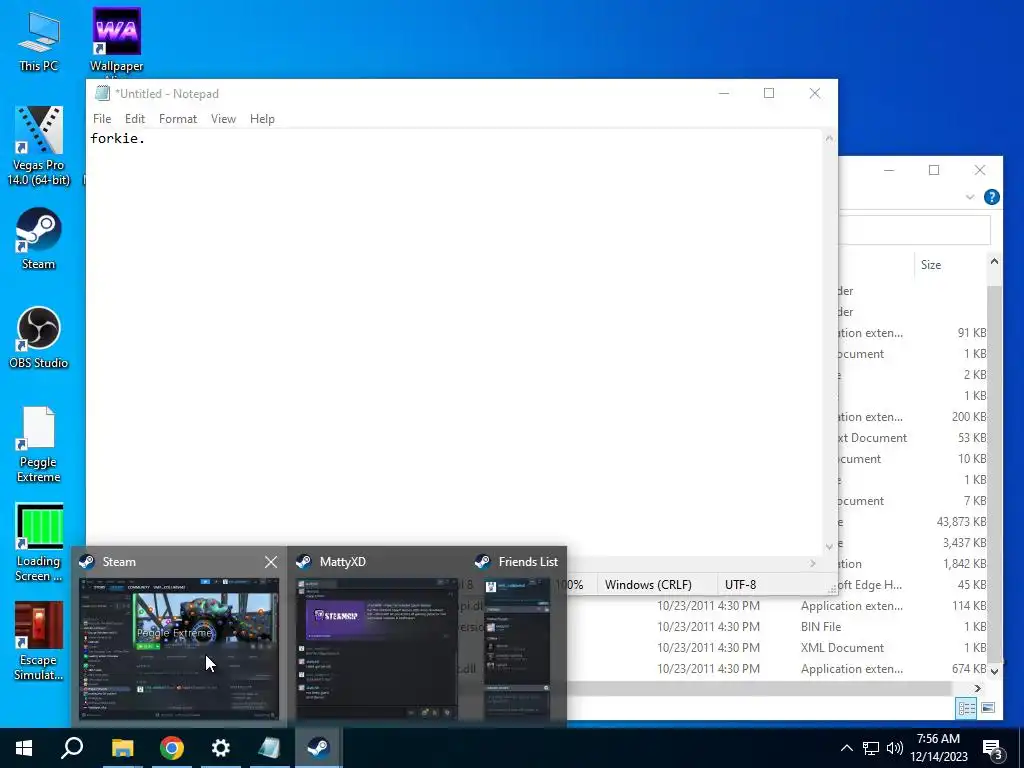Image resolution: width=1024 pixels, height=768 pixels.
Task: Click File Explorer vertical scrollbar down arrow
Action: click(x=994, y=671)
